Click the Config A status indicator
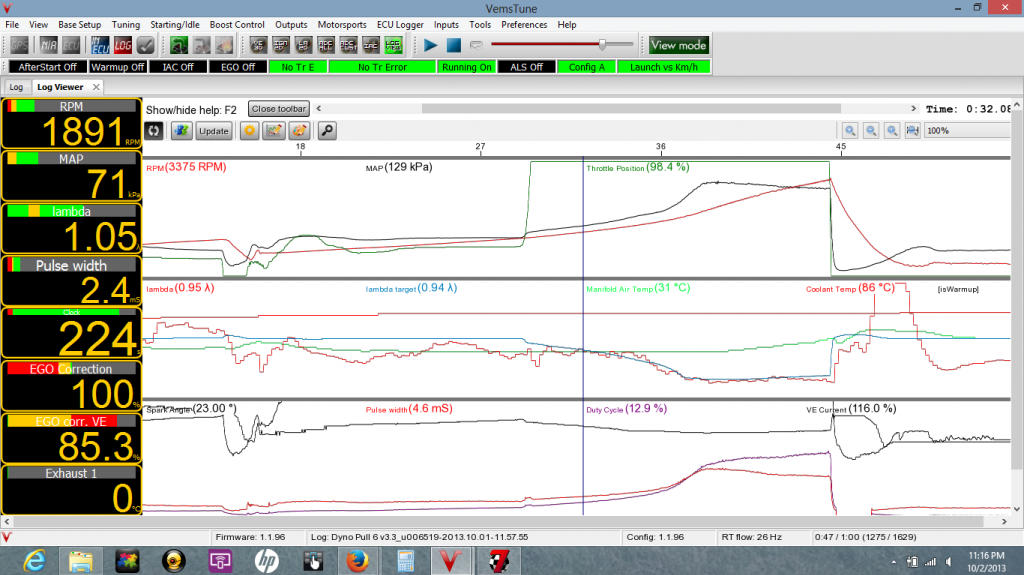Image resolution: width=1024 pixels, height=575 pixels. [586, 67]
